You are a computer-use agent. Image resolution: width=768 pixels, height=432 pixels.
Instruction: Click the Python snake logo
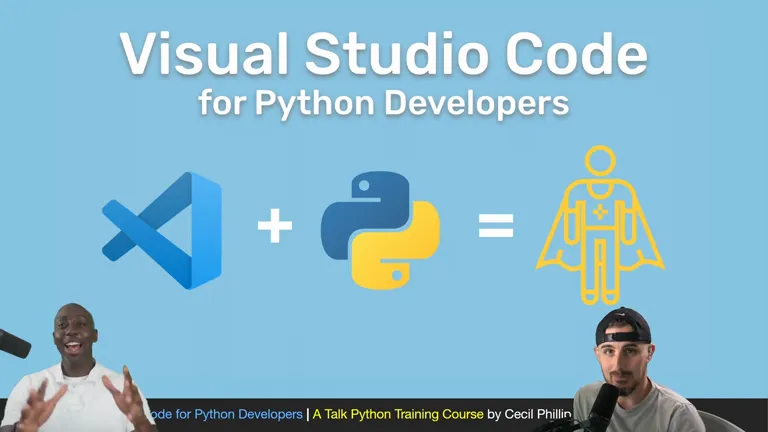pyautogui.click(x=380, y=230)
